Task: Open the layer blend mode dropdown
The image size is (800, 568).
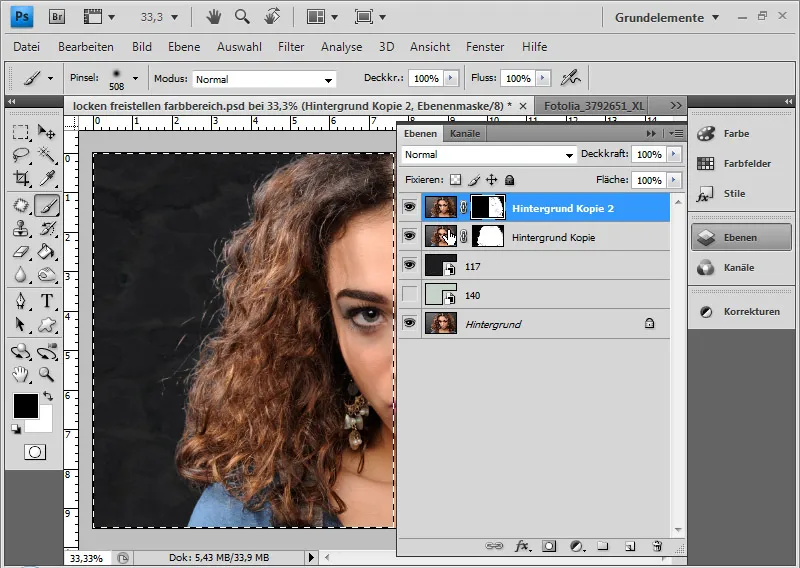Action: (489, 155)
